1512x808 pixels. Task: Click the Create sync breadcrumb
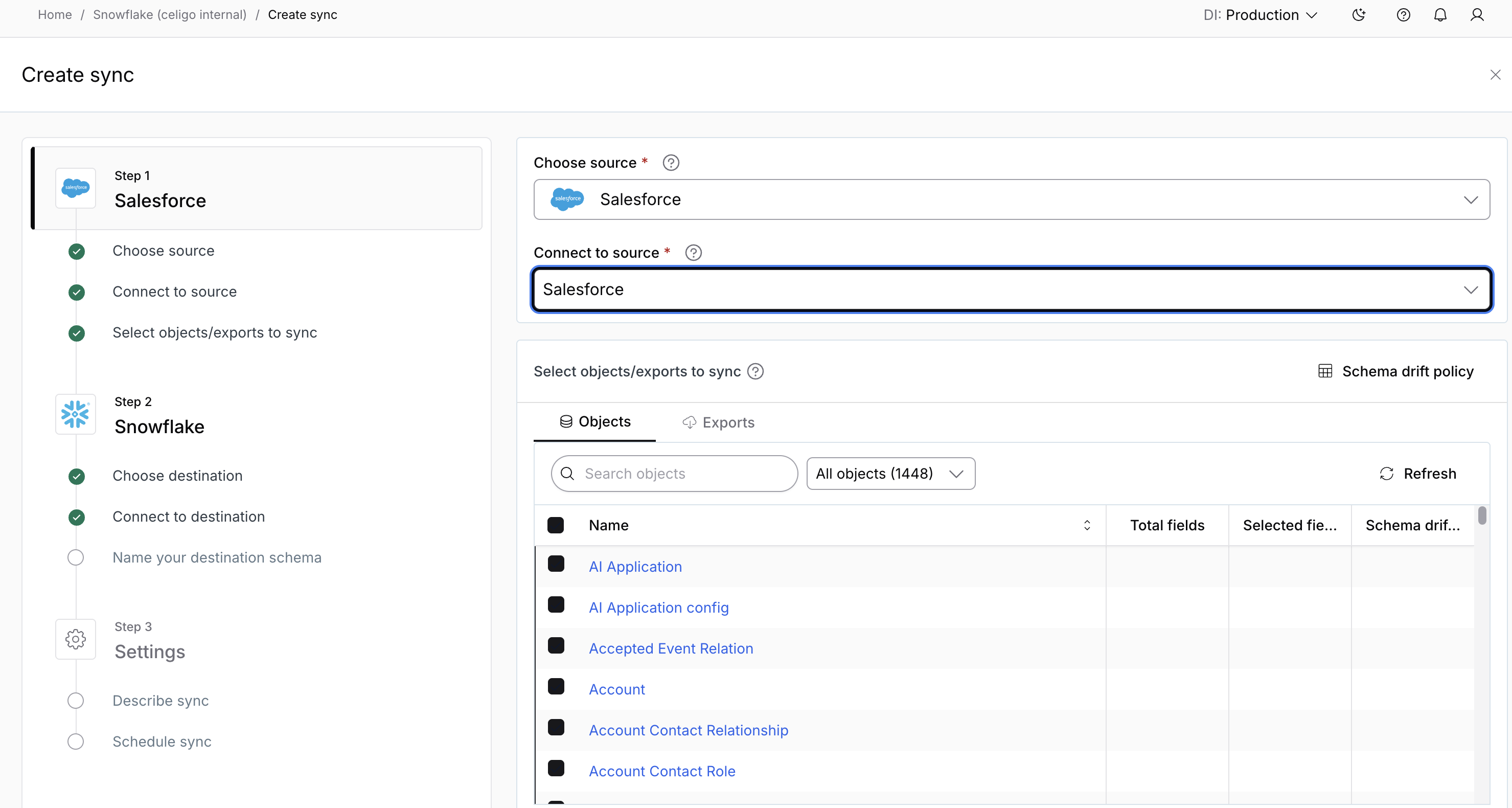coord(302,15)
